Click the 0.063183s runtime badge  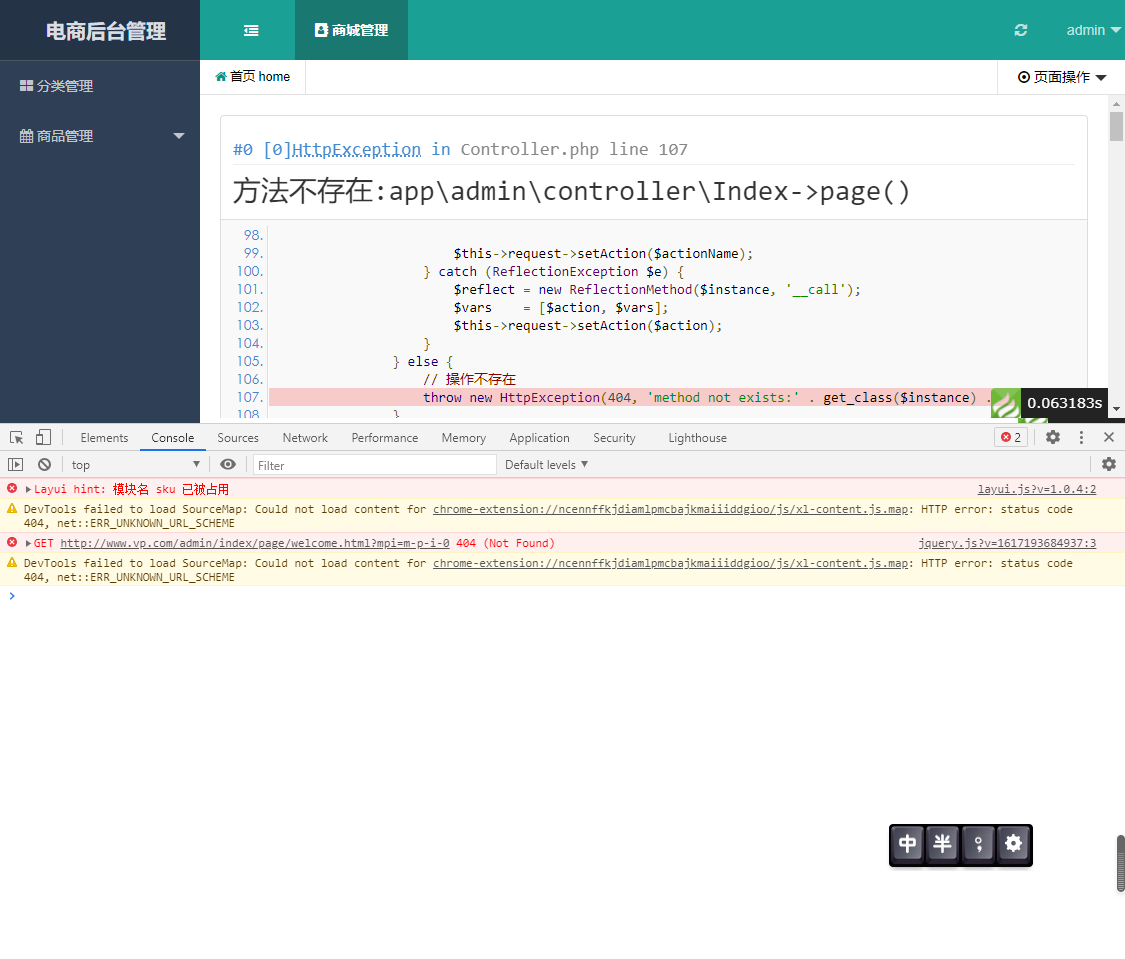tap(1064, 403)
